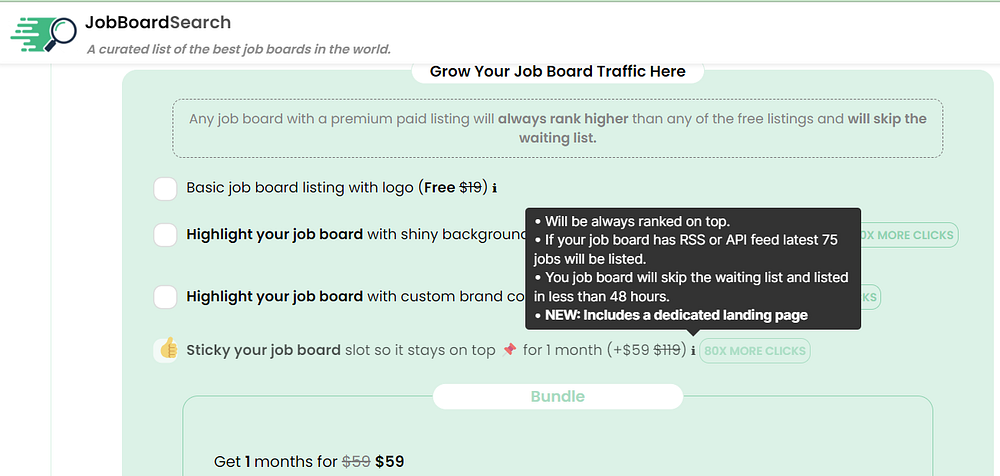This screenshot has height=476, width=1000.
Task: Open the info icon beside Basic listing
Action: coord(495,188)
